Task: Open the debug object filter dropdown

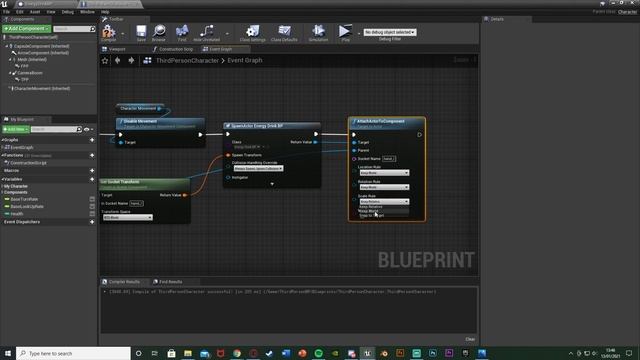Action: [x=390, y=32]
